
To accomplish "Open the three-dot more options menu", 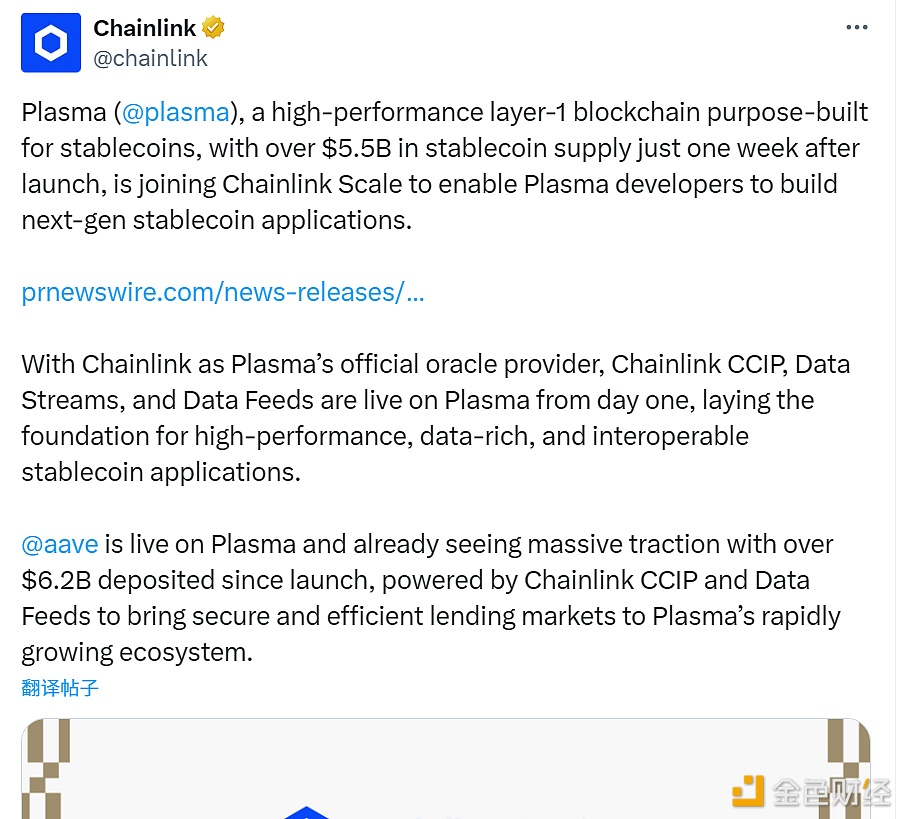I will 857,27.
